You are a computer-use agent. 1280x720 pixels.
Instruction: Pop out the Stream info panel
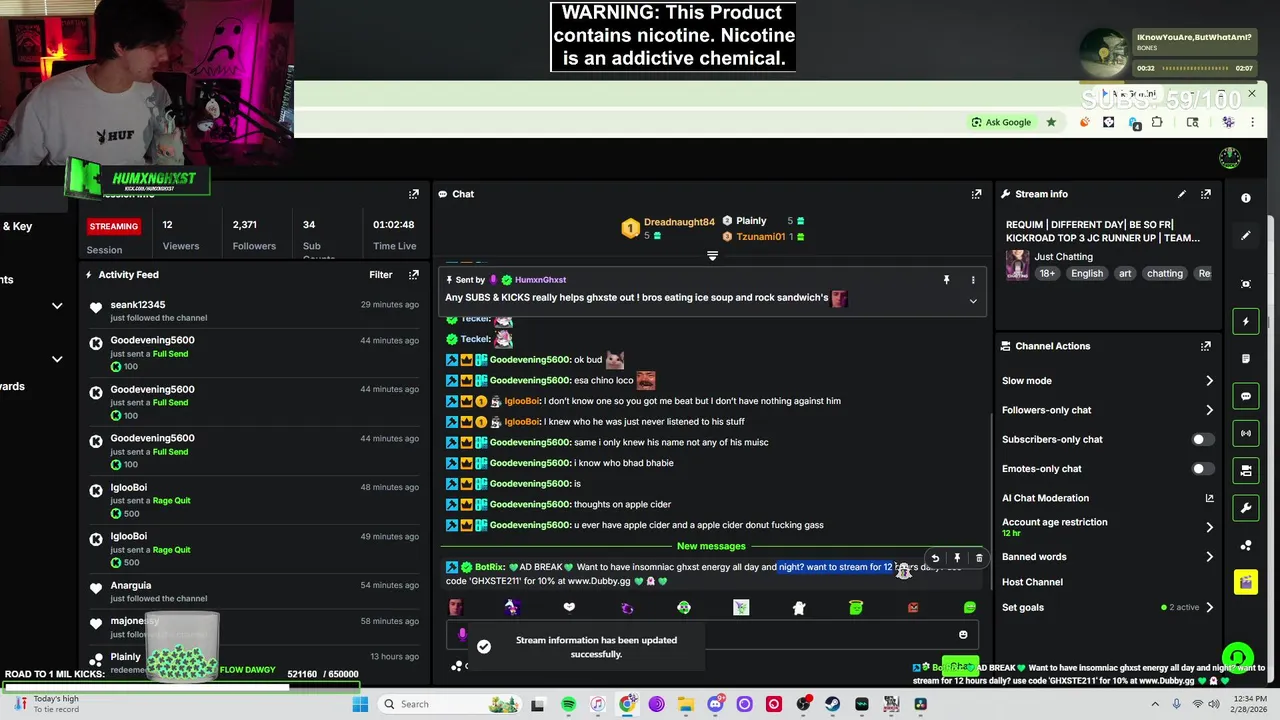click(1206, 194)
